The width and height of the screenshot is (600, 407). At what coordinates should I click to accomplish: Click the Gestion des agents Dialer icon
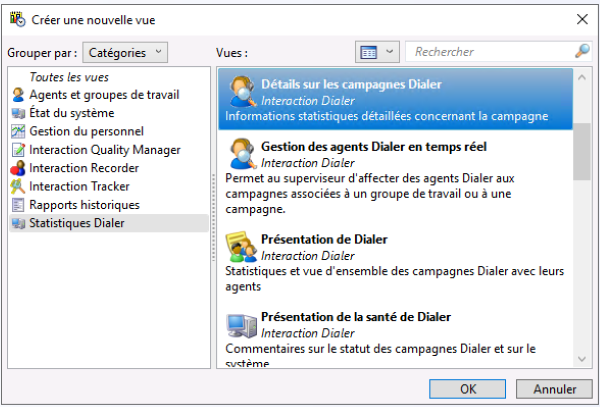[243, 154]
